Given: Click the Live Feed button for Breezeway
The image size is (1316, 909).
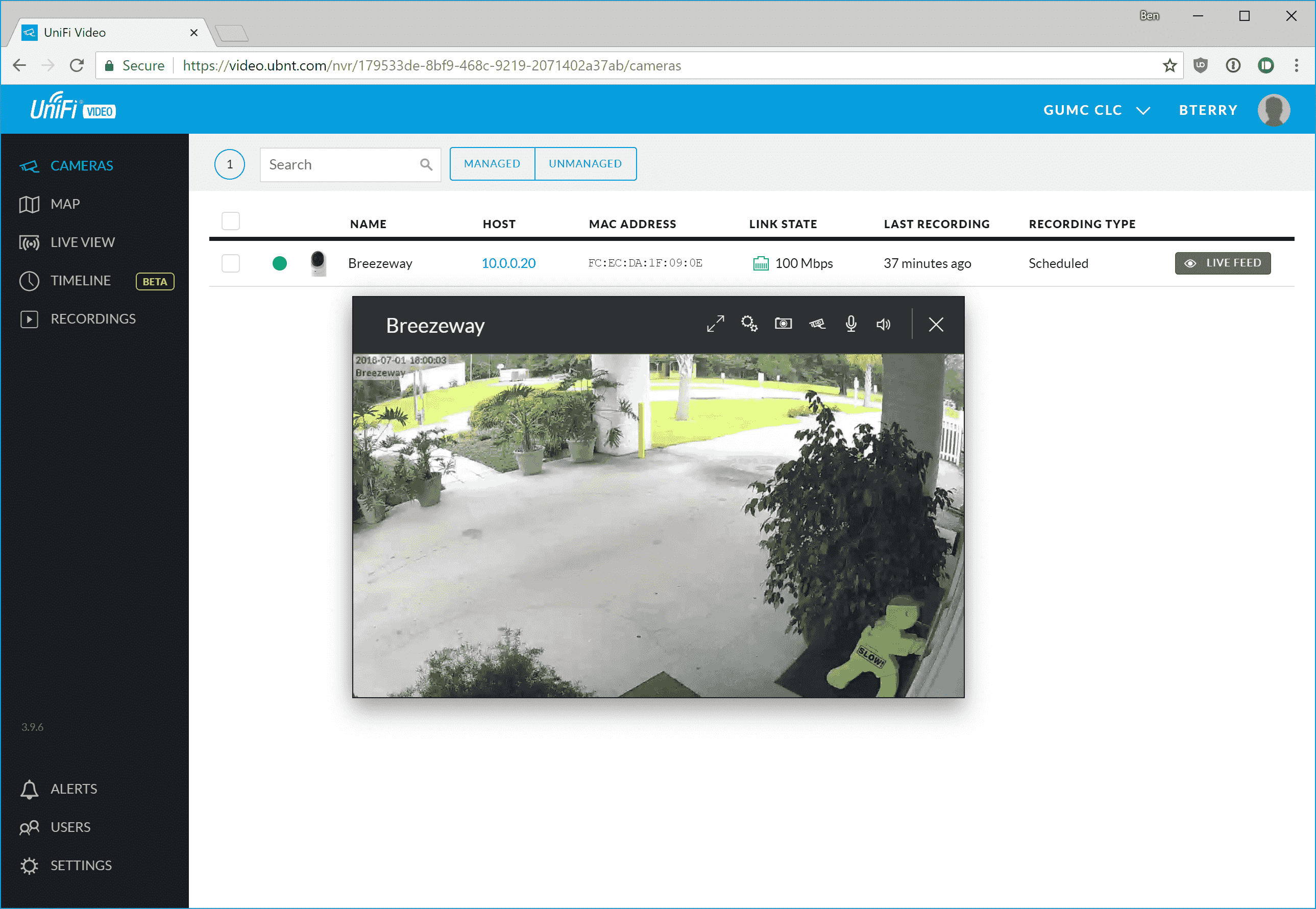Looking at the screenshot, I should point(1223,263).
